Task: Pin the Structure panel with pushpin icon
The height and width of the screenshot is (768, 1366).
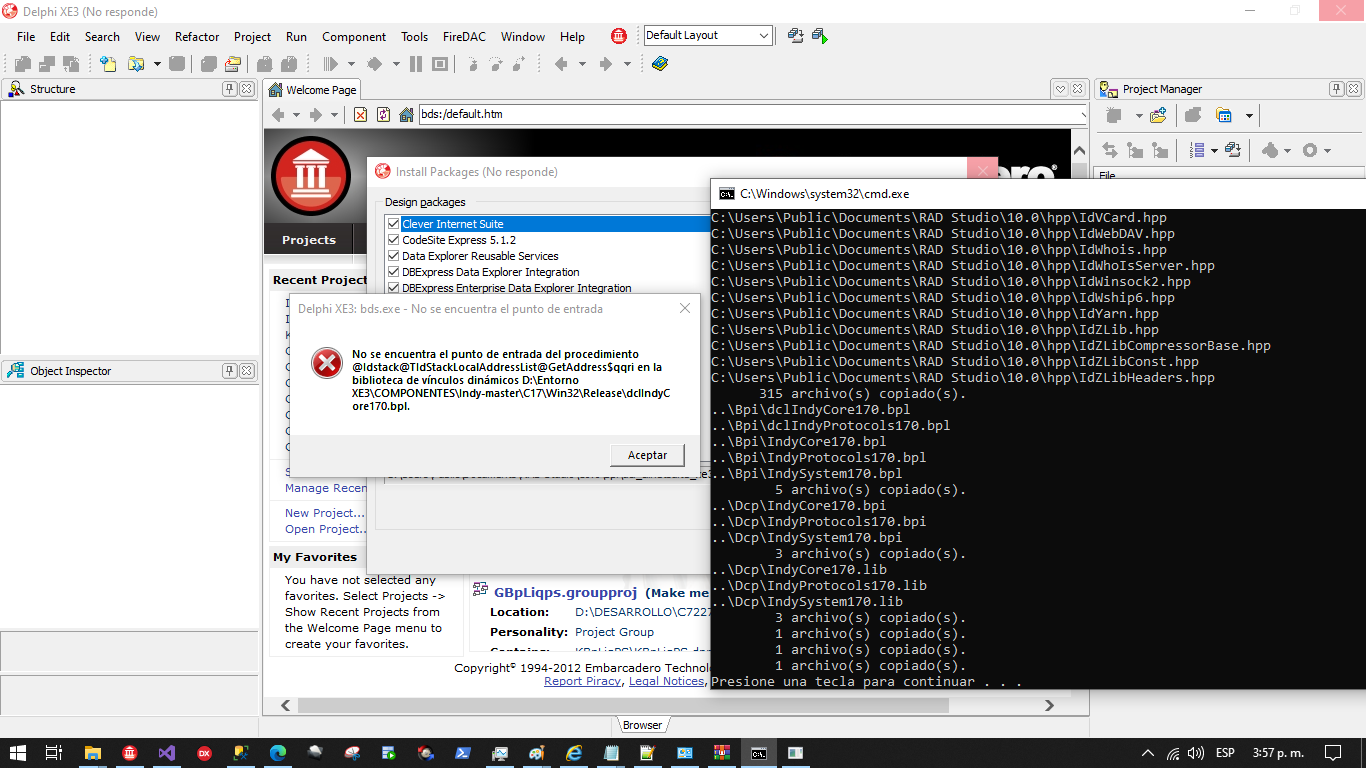Action: pyautogui.click(x=229, y=89)
